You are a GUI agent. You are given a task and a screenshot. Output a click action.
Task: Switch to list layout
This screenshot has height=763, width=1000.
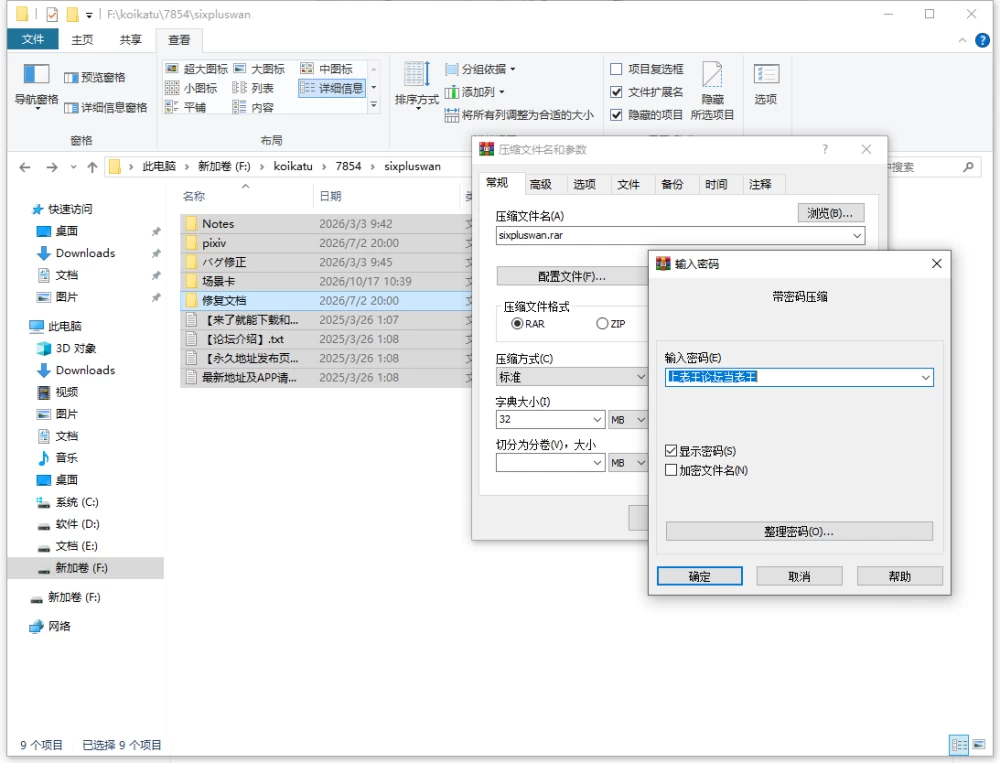(x=253, y=88)
